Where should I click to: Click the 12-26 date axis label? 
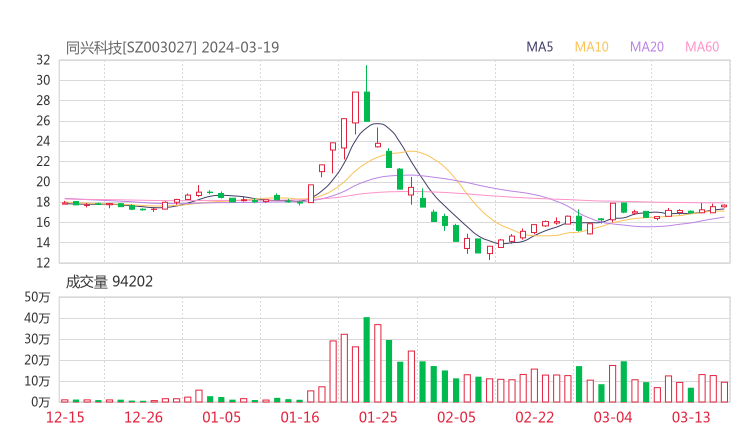(143, 417)
